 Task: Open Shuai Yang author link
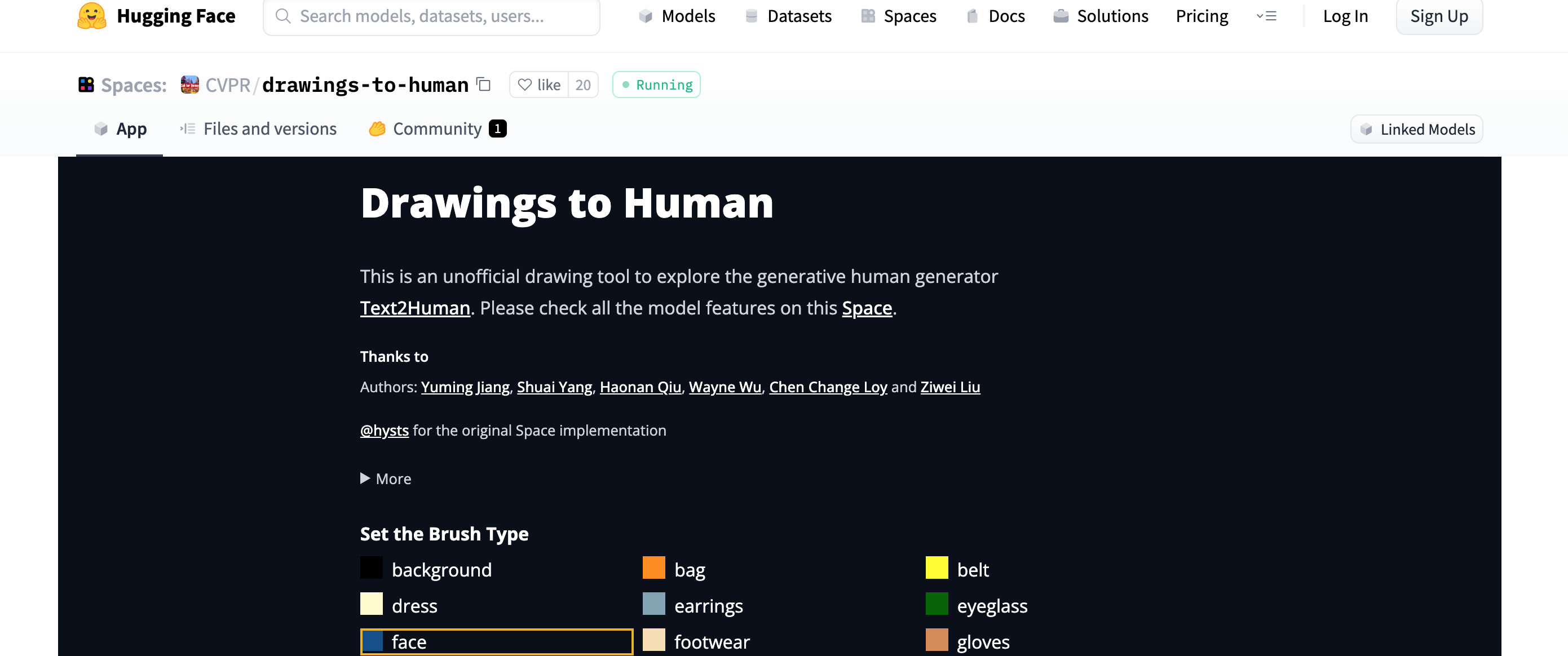pos(554,387)
